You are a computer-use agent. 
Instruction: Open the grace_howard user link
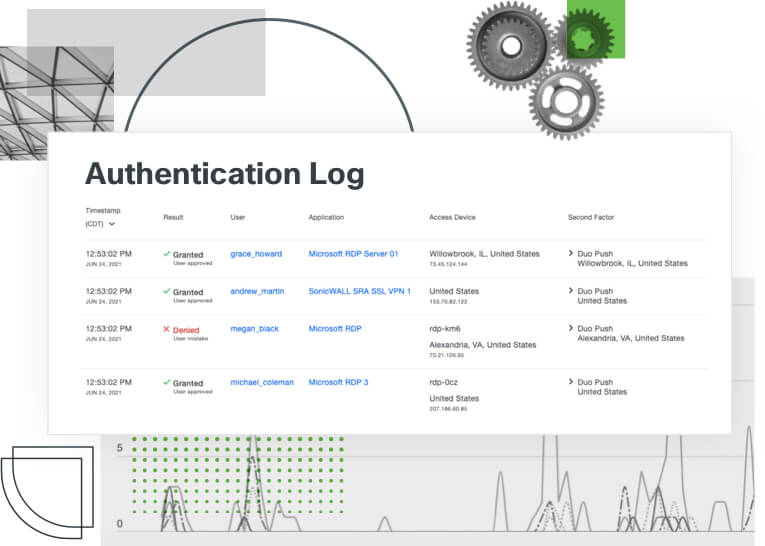tap(256, 254)
